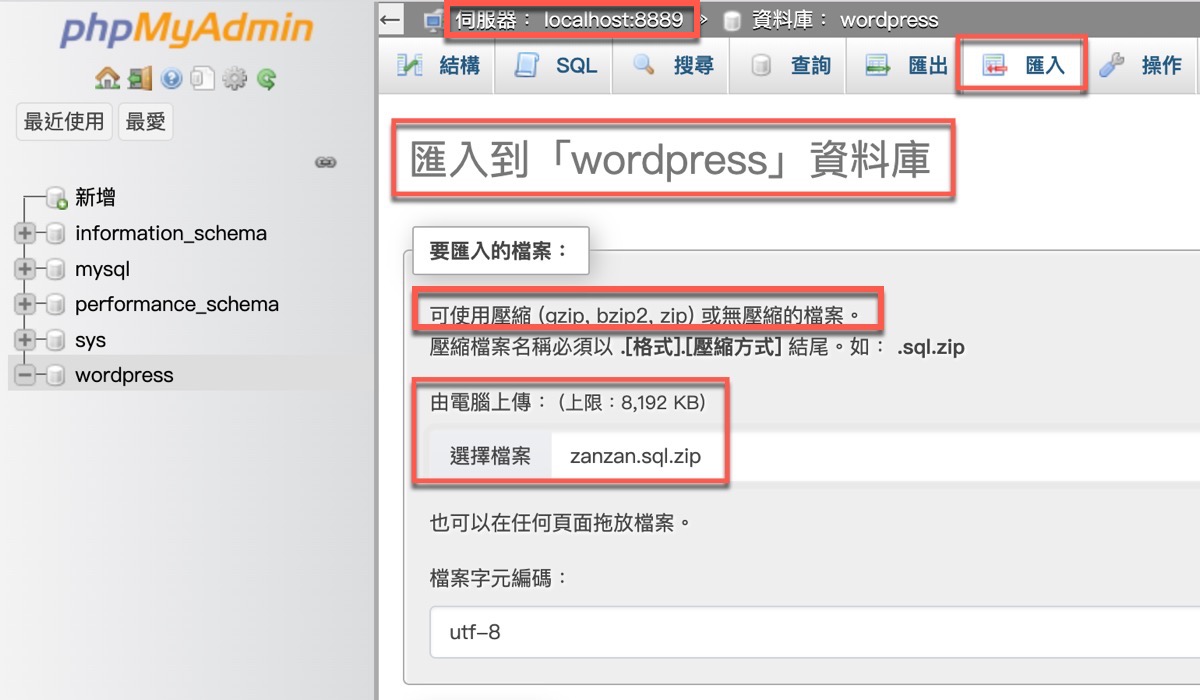
Task: Select wordpress in database list
Action: tap(124, 376)
